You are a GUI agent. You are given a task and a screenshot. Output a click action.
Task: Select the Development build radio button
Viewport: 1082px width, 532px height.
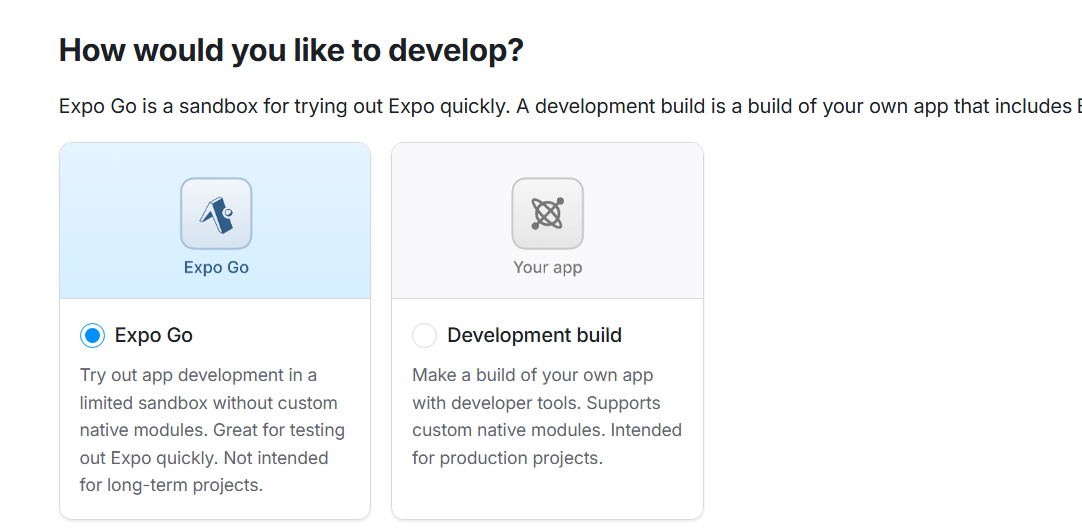[x=424, y=336]
